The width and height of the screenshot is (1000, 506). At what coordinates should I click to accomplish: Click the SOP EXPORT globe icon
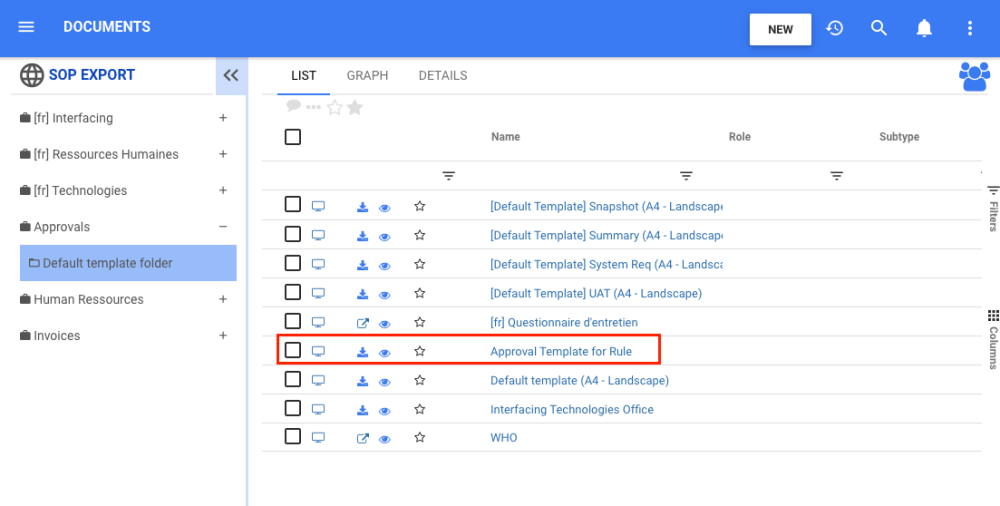coord(32,75)
